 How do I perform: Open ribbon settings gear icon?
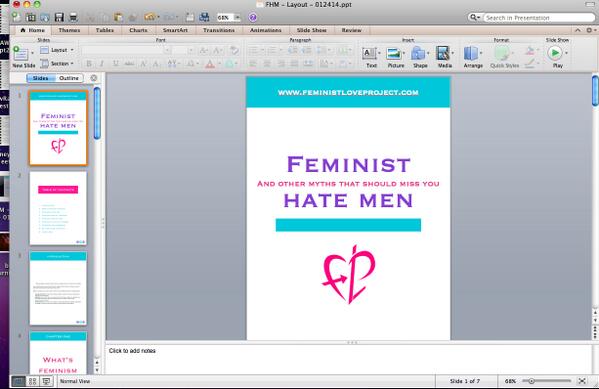point(589,30)
